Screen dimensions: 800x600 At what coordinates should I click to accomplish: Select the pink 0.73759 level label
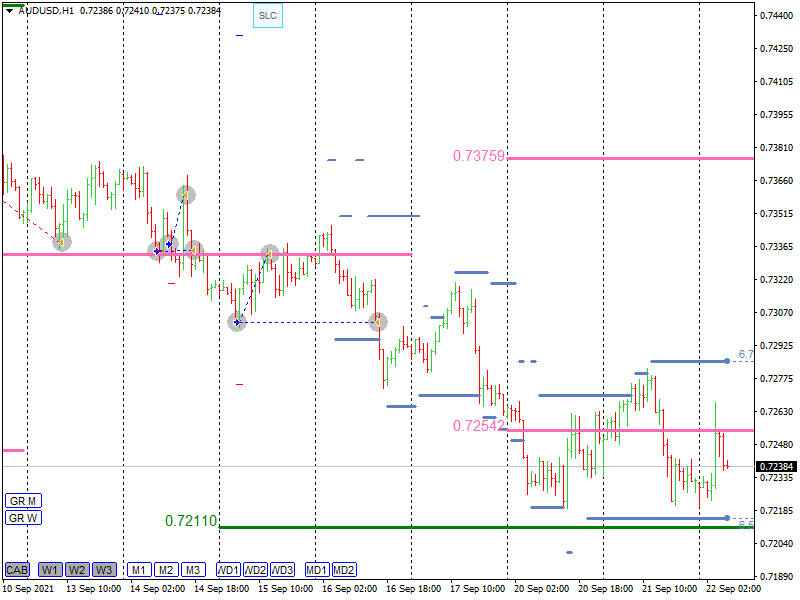[x=478, y=156]
